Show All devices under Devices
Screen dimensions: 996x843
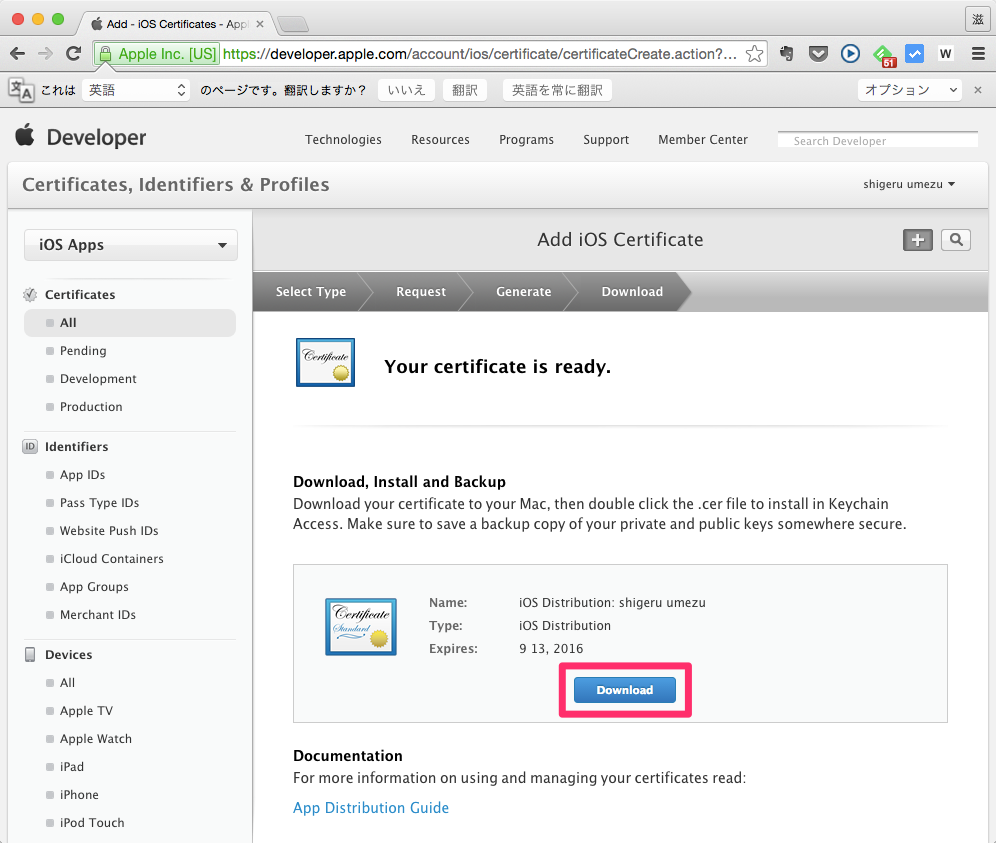[67, 682]
